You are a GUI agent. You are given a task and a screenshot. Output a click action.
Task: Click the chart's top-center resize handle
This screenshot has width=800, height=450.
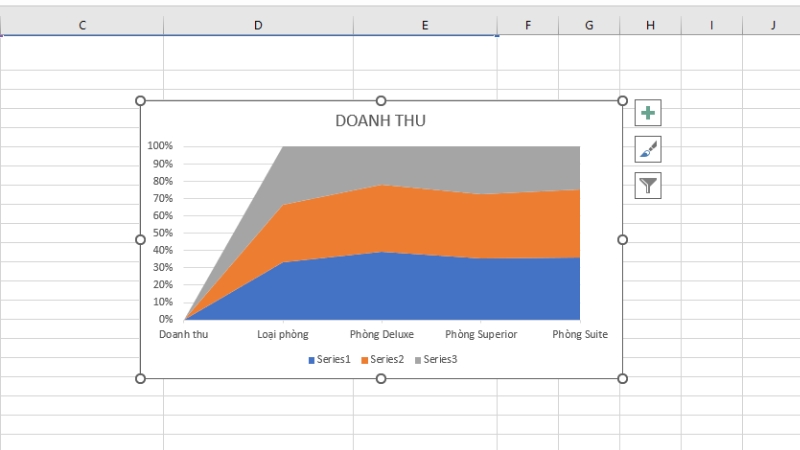(381, 101)
